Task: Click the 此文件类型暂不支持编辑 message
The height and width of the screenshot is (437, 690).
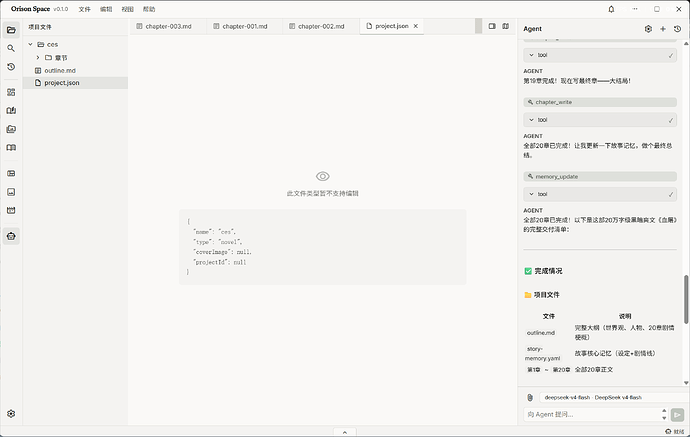Action: pyautogui.click(x=323, y=193)
